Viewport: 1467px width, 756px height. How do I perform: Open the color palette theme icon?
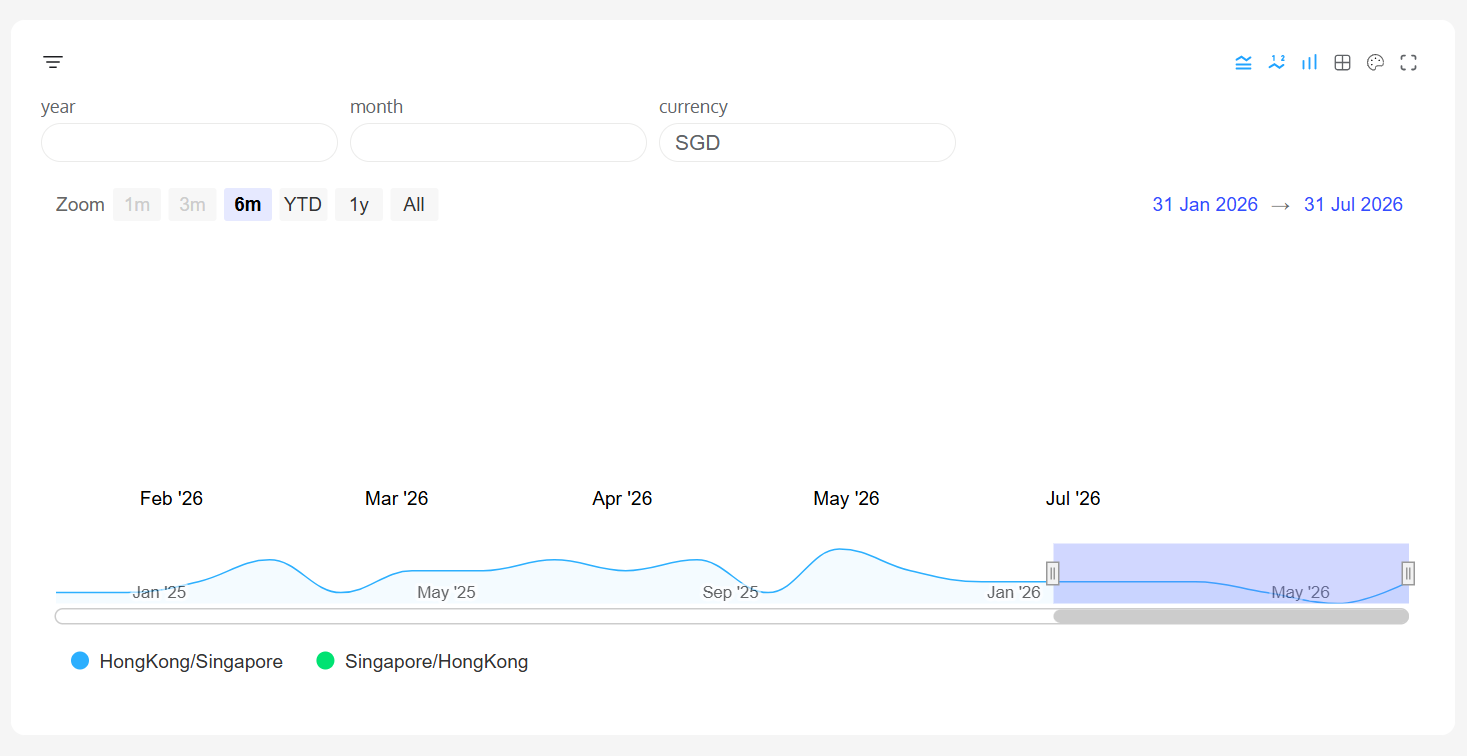coord(1375,63)
